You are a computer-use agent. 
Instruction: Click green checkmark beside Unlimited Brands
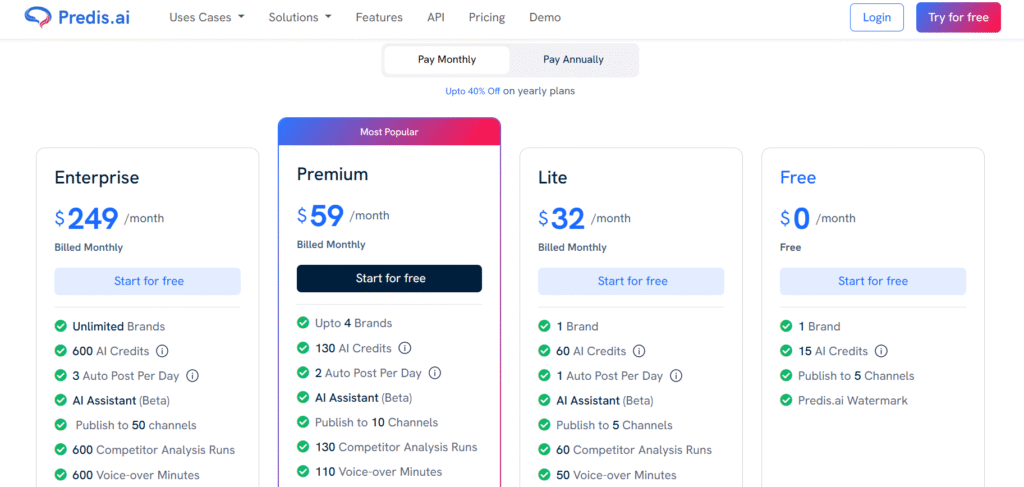tap(61, 326)
